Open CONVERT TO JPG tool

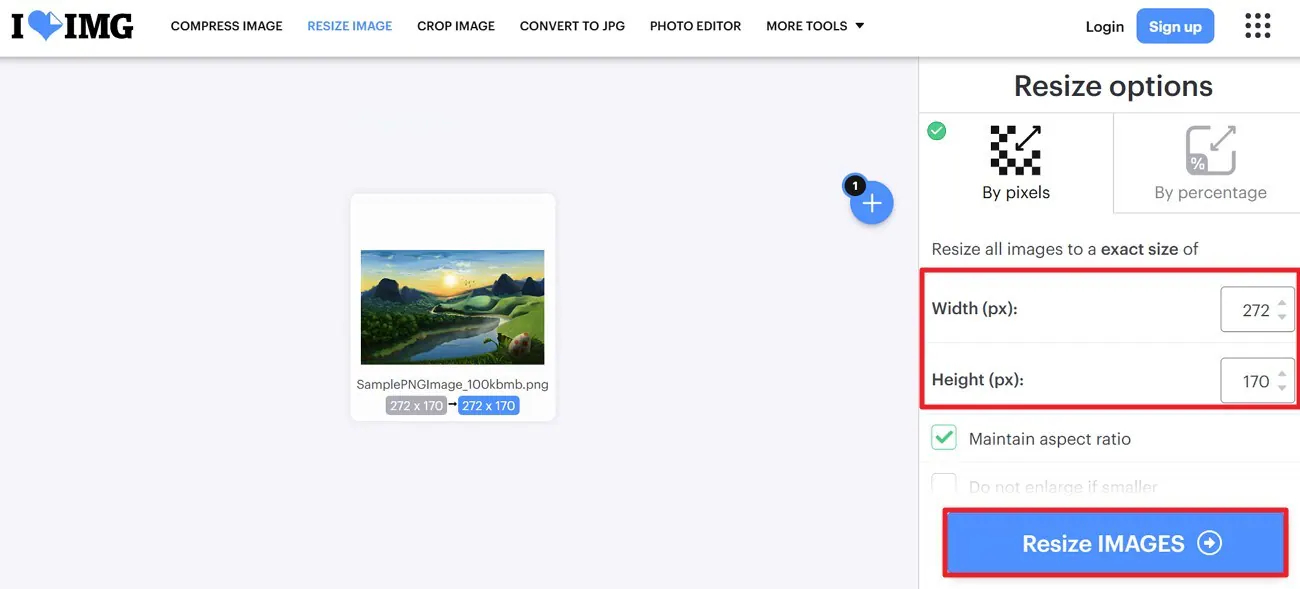(x=572, y=26)
